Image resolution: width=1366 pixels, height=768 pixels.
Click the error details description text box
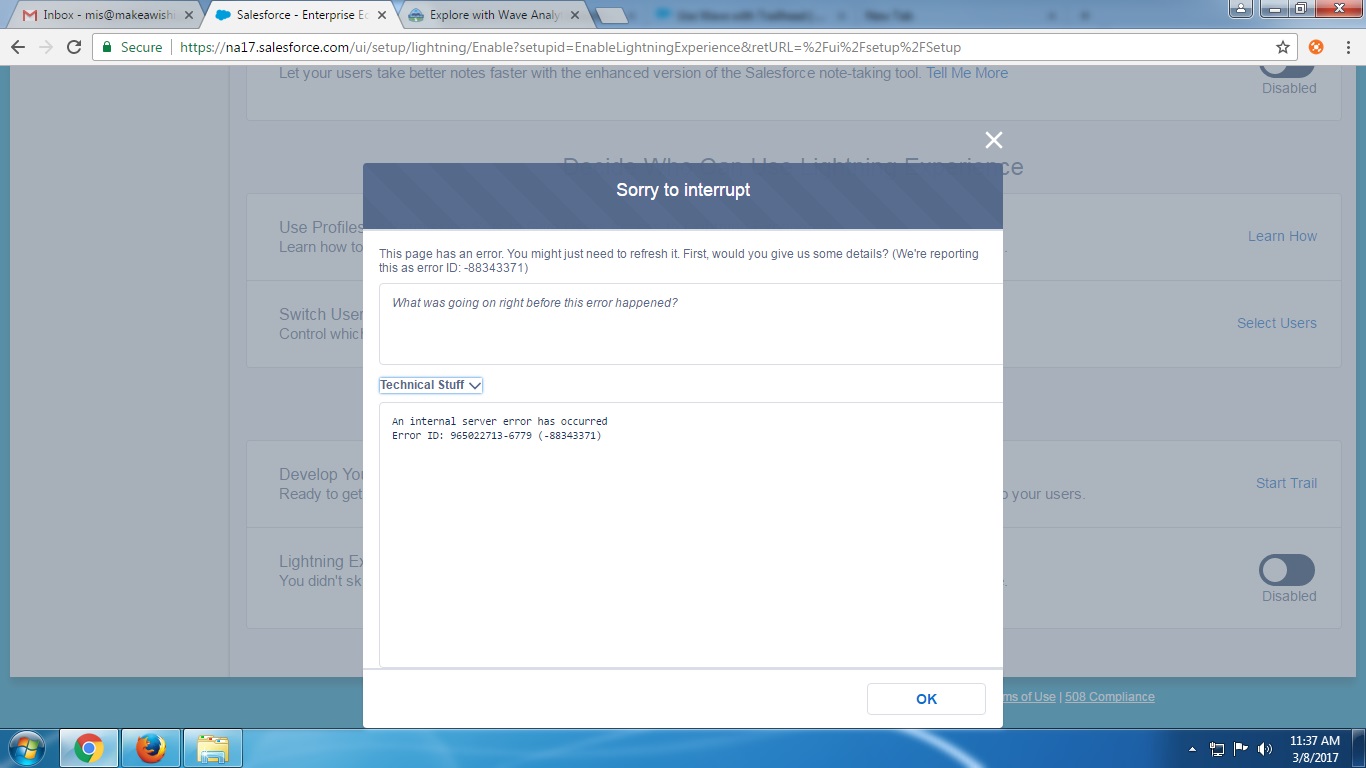point(691,324)
